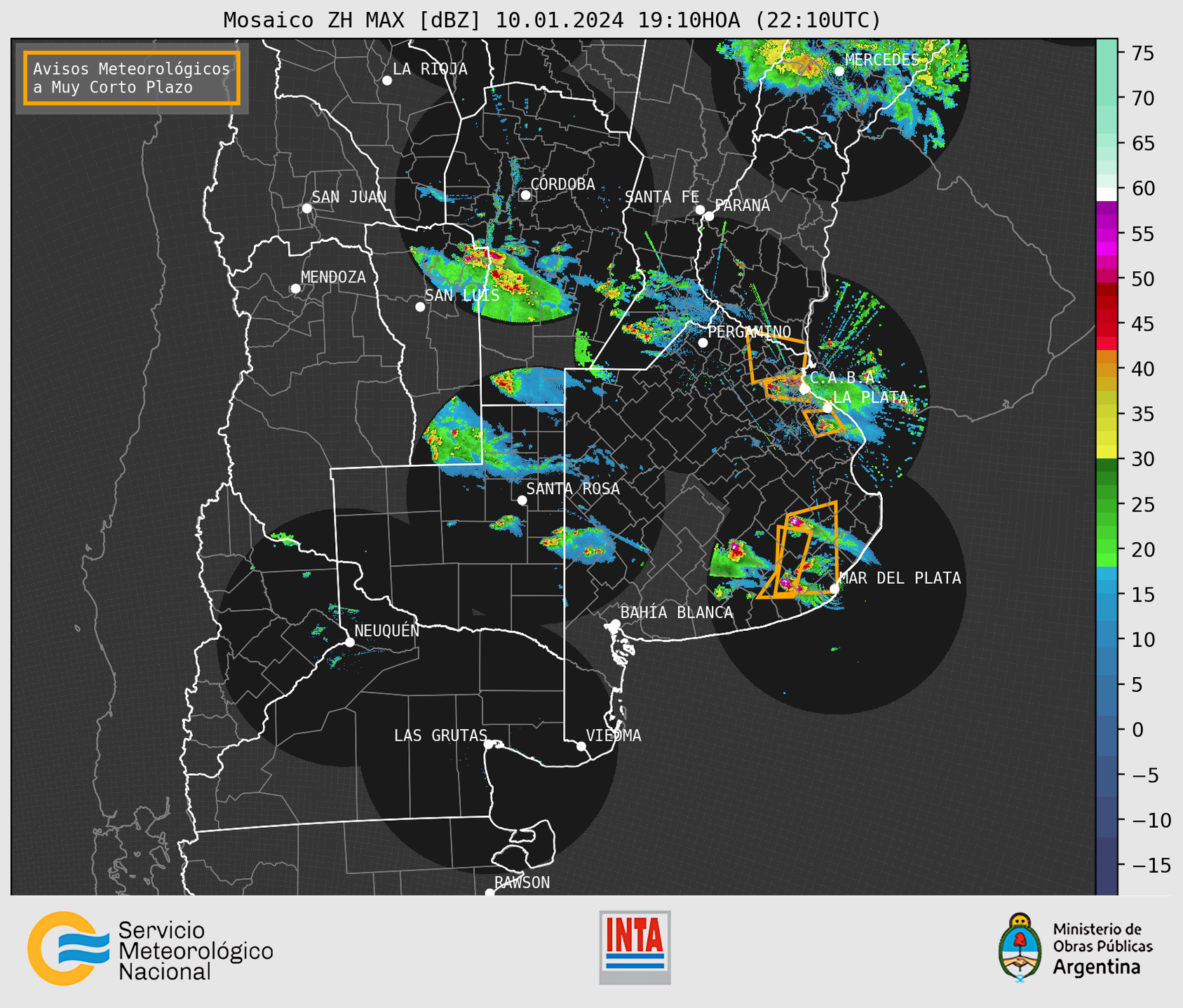Click the RAWSON city marker dot
The width and height of the screenshot is (1183, 1008).
489,893
